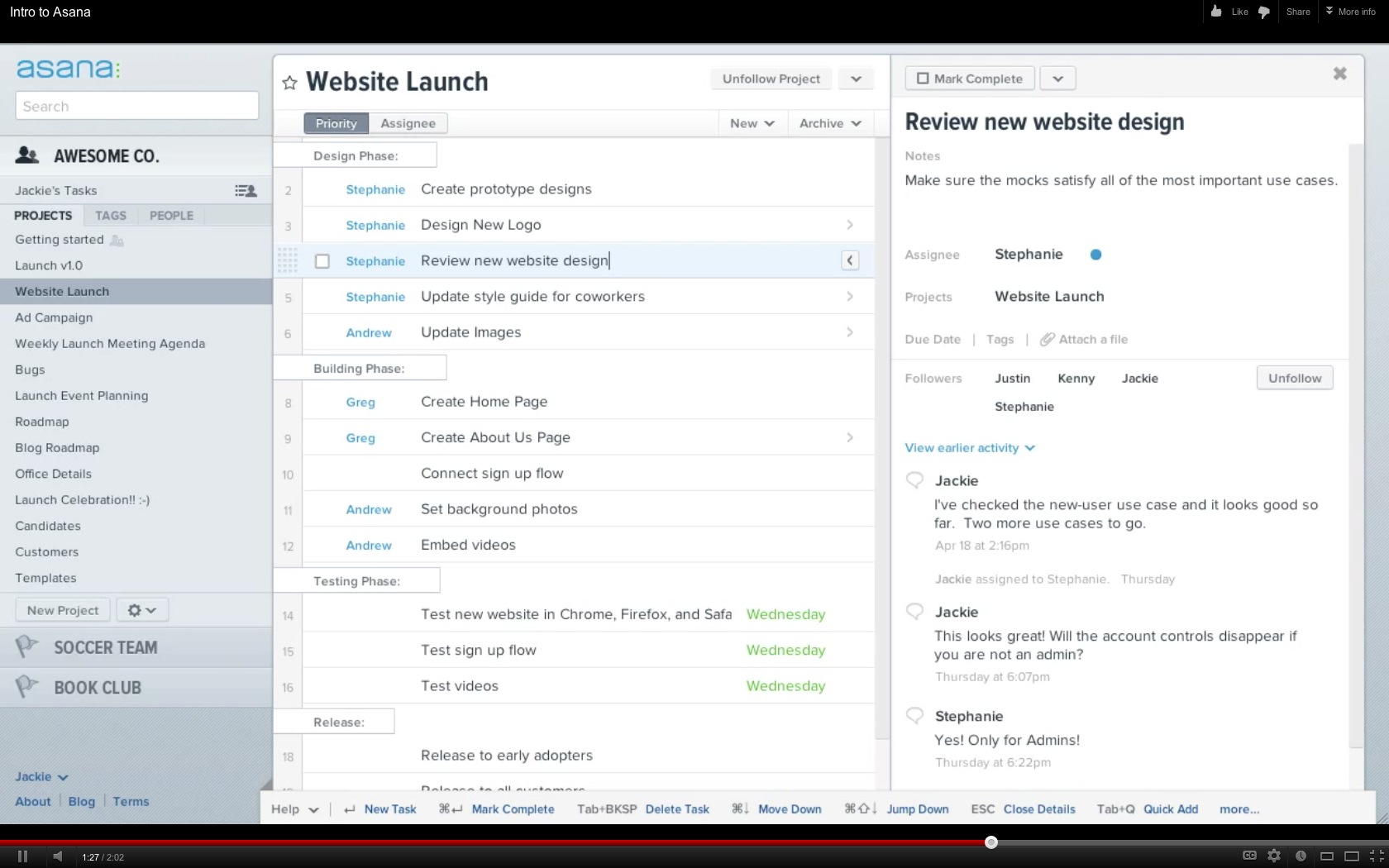This screenshot has height=868, width=1389.
Task: Open Weekly Launch Meeting Agenda project
Action: (x=110, y=343)
